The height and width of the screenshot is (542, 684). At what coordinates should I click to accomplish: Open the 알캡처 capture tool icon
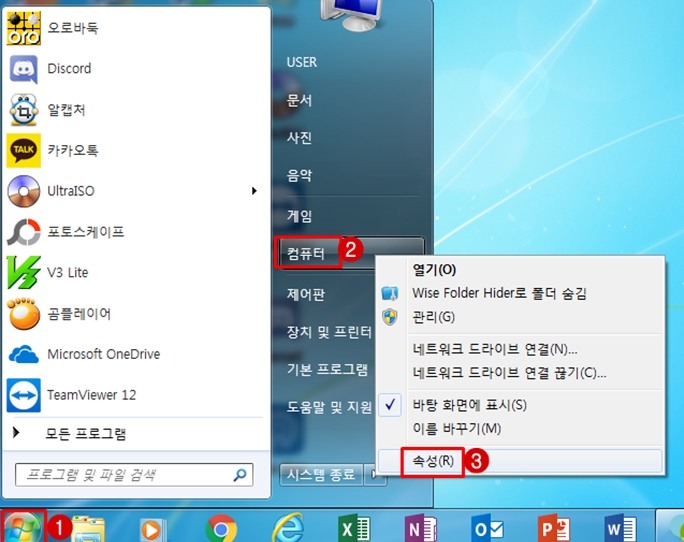[24, 110]
